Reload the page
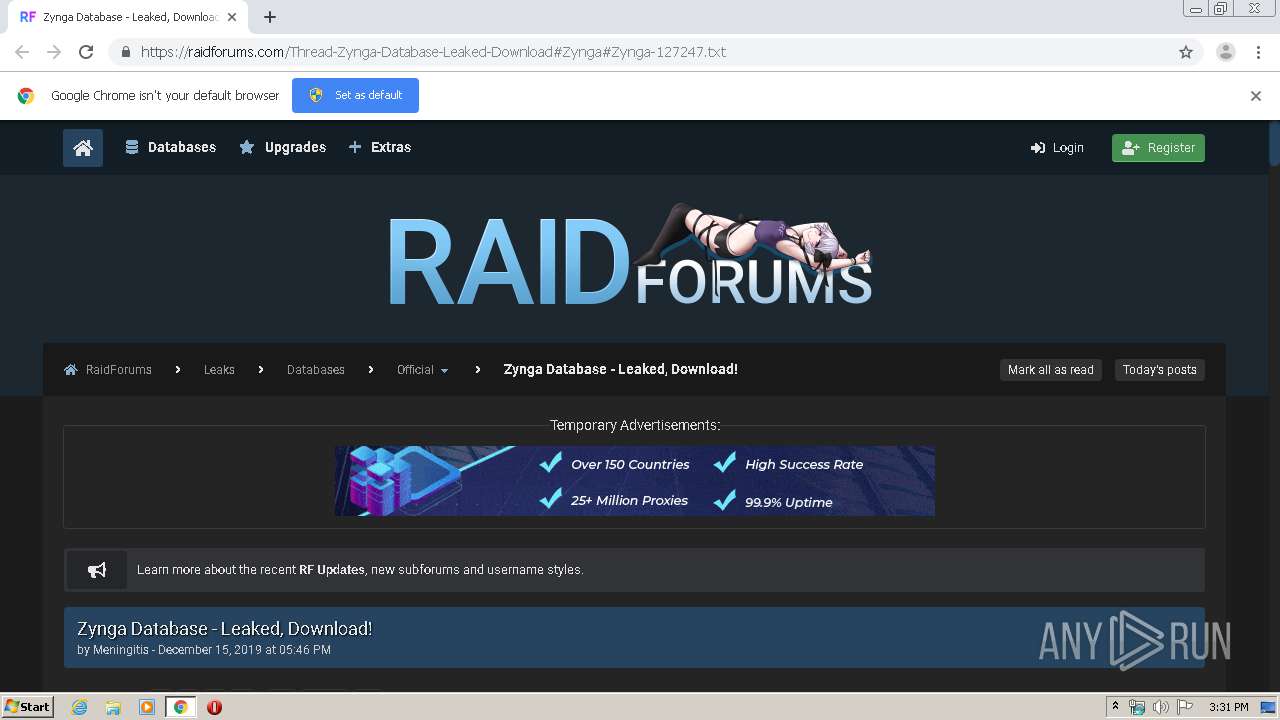This screenshot has height=720, width=1280. click(x=86, y=52)
